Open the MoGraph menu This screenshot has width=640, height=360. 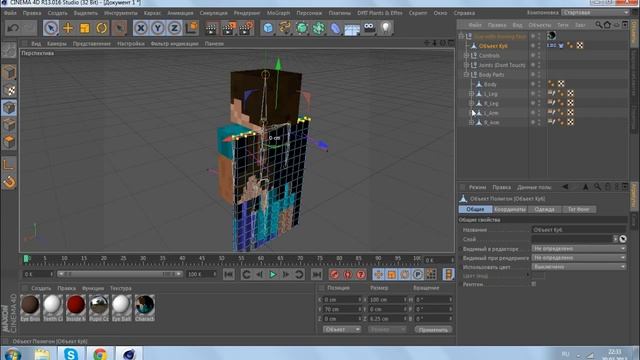point(278,13)
